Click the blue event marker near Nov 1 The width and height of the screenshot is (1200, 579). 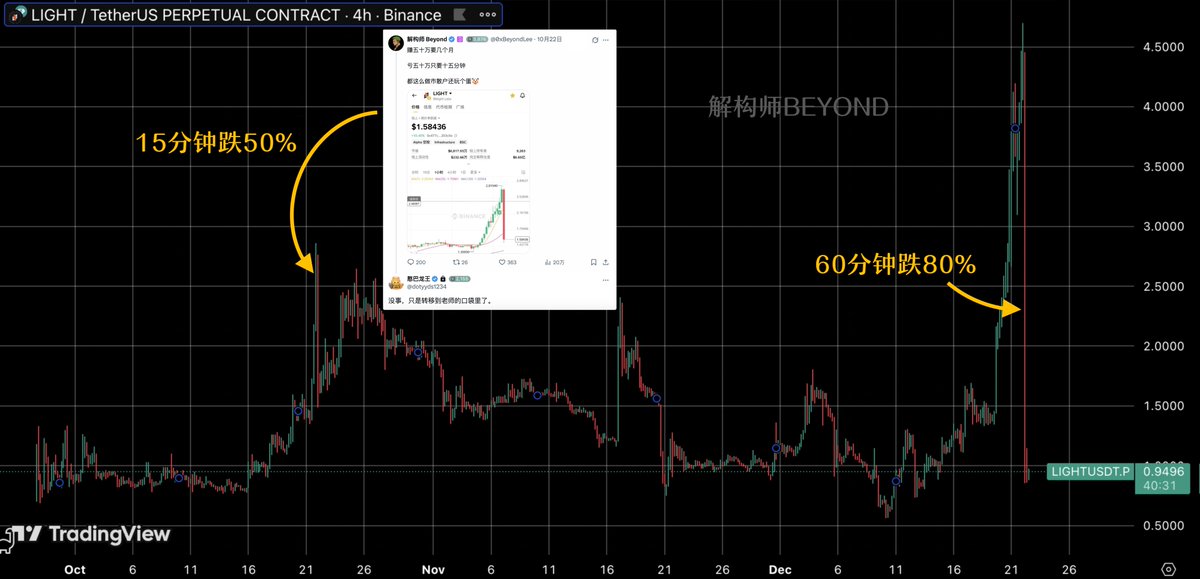418,352
